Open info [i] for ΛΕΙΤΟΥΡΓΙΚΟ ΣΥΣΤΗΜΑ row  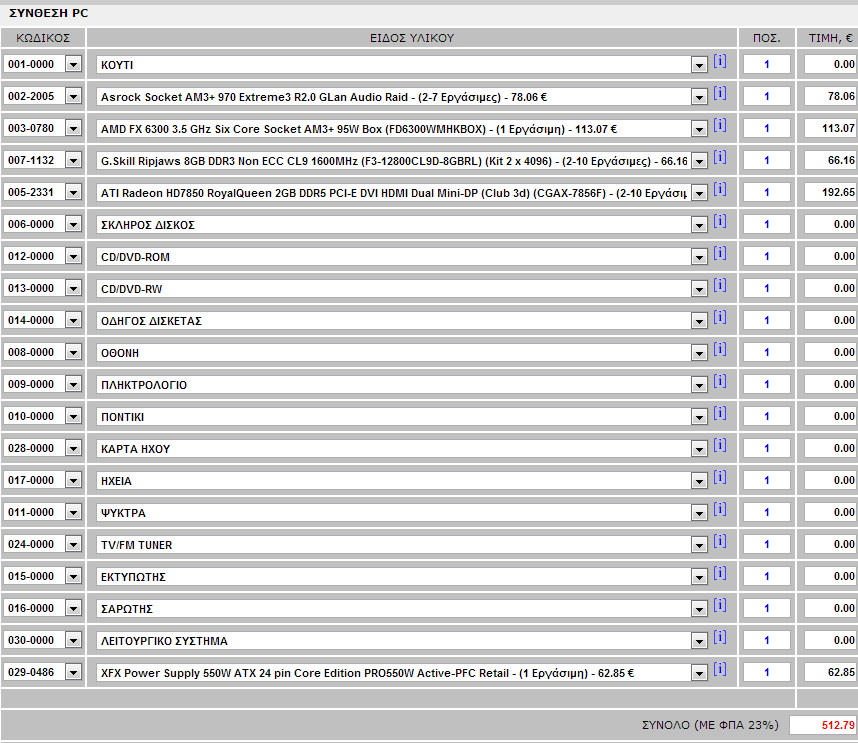pyautogui.click(x=720, y=637)
